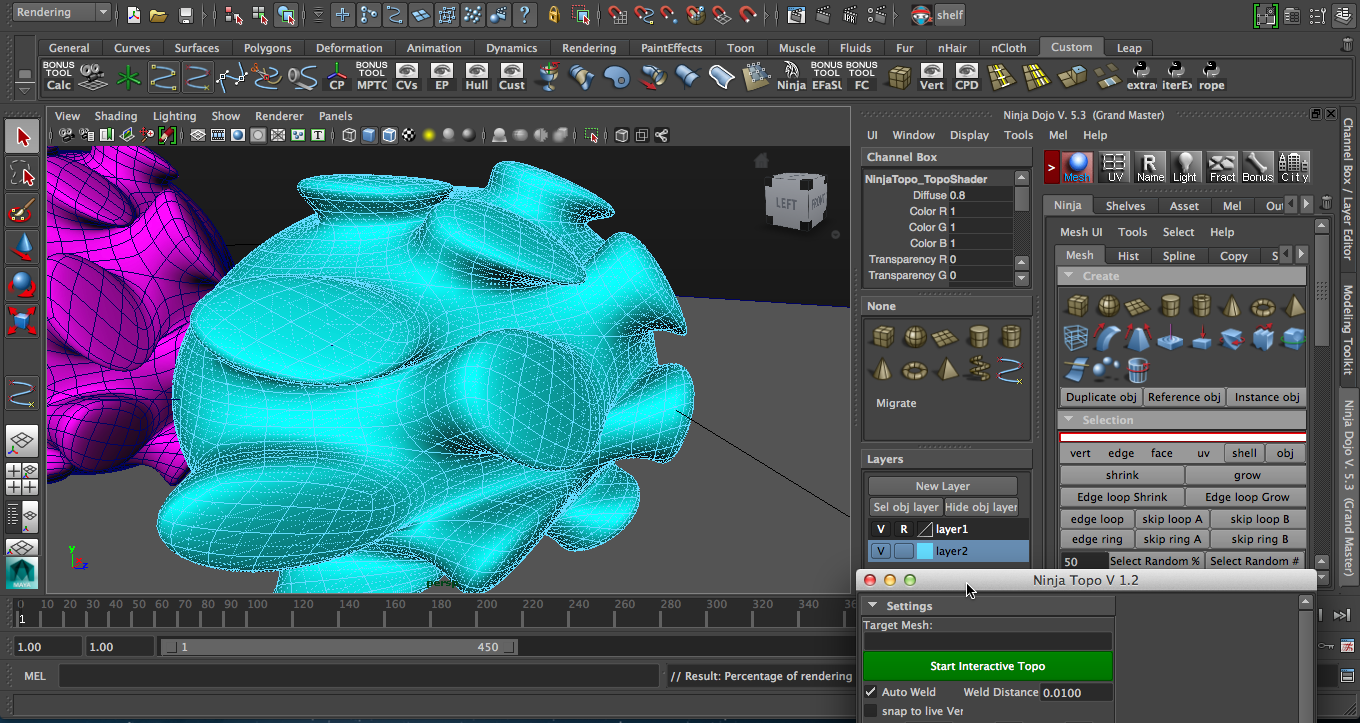This screenshot has width=1360, height=723.
Task: Open the Shelves tab in Ninja Dojo
Action: (1125, 206)
